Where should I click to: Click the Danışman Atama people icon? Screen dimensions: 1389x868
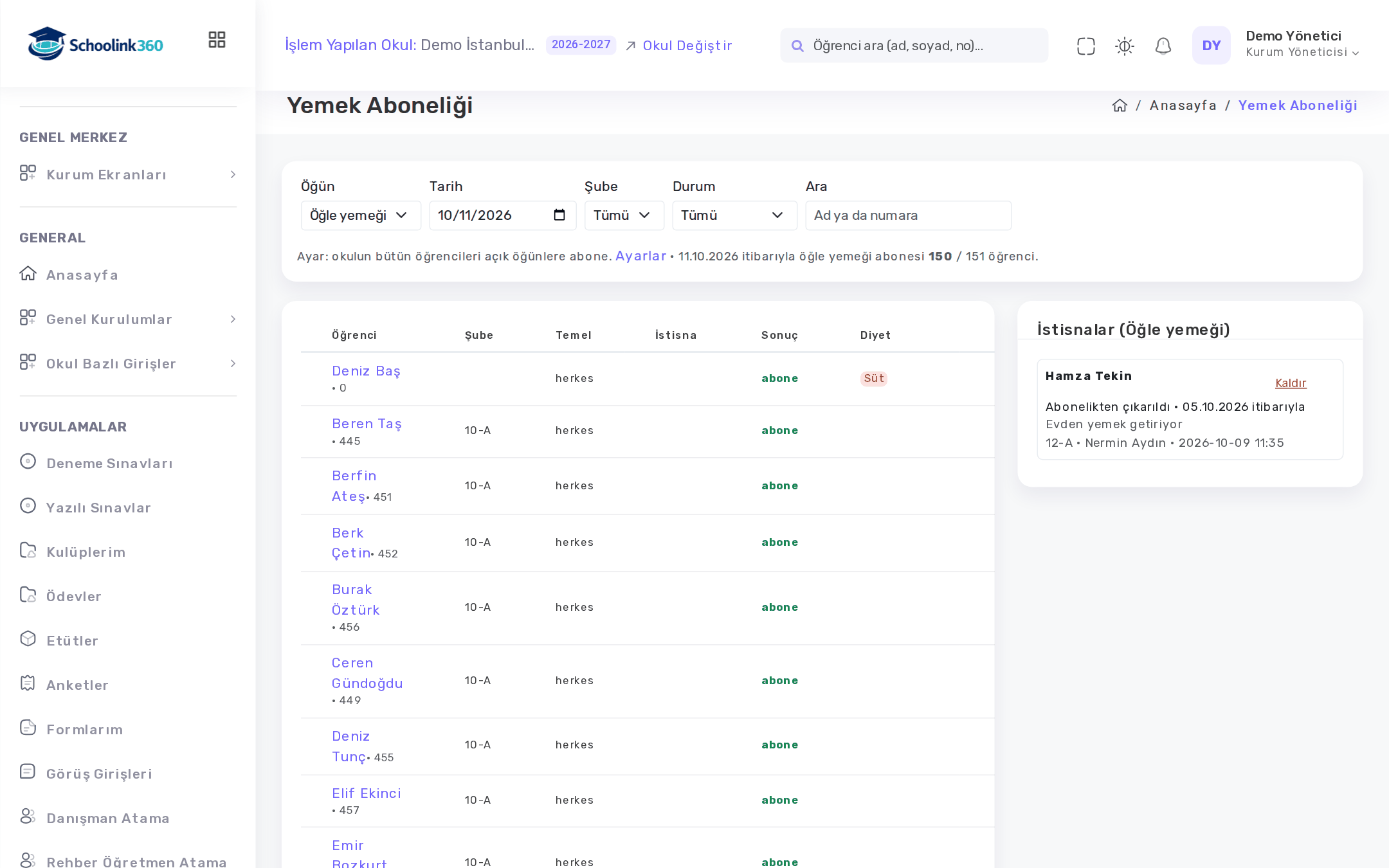coord(28,816)
